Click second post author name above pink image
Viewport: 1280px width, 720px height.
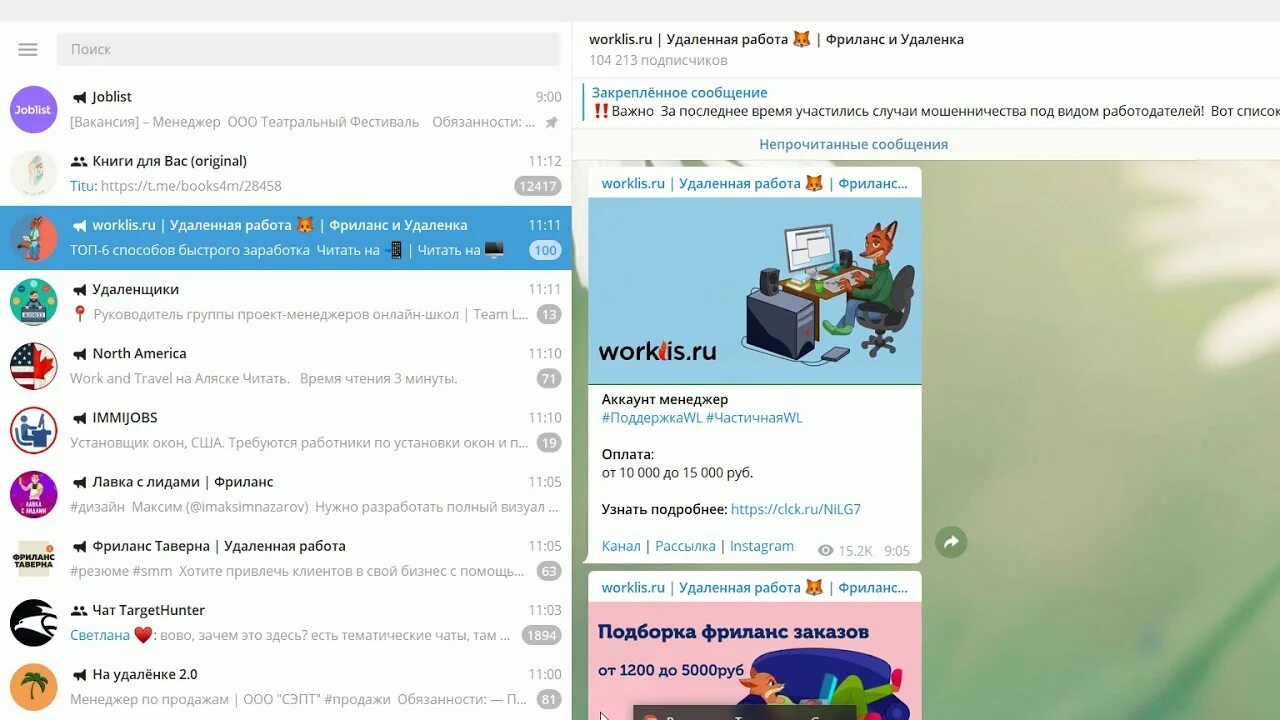click(754, 587)
